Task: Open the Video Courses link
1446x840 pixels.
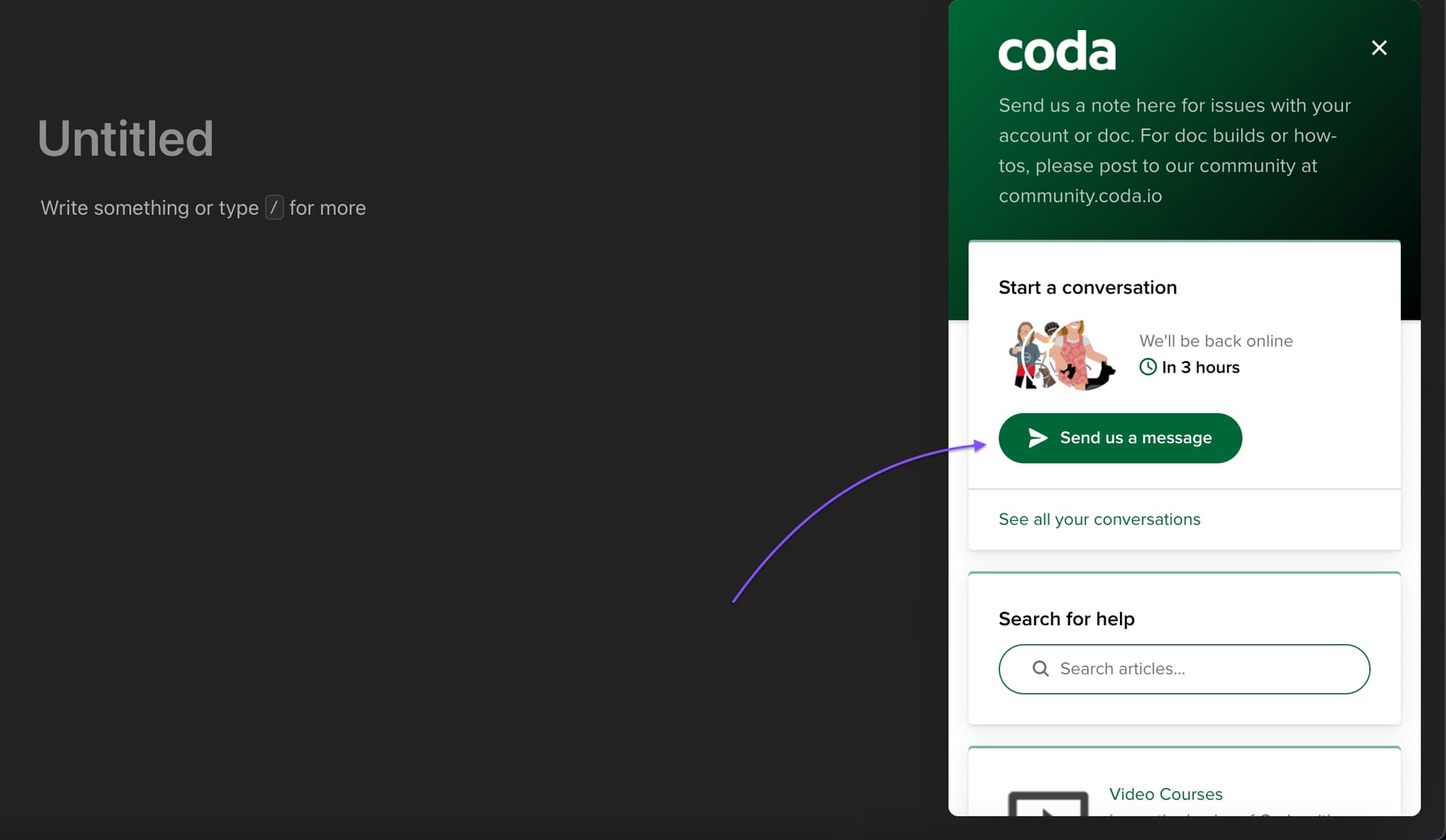Action: pyautogui.click(x=1165, y=794)
